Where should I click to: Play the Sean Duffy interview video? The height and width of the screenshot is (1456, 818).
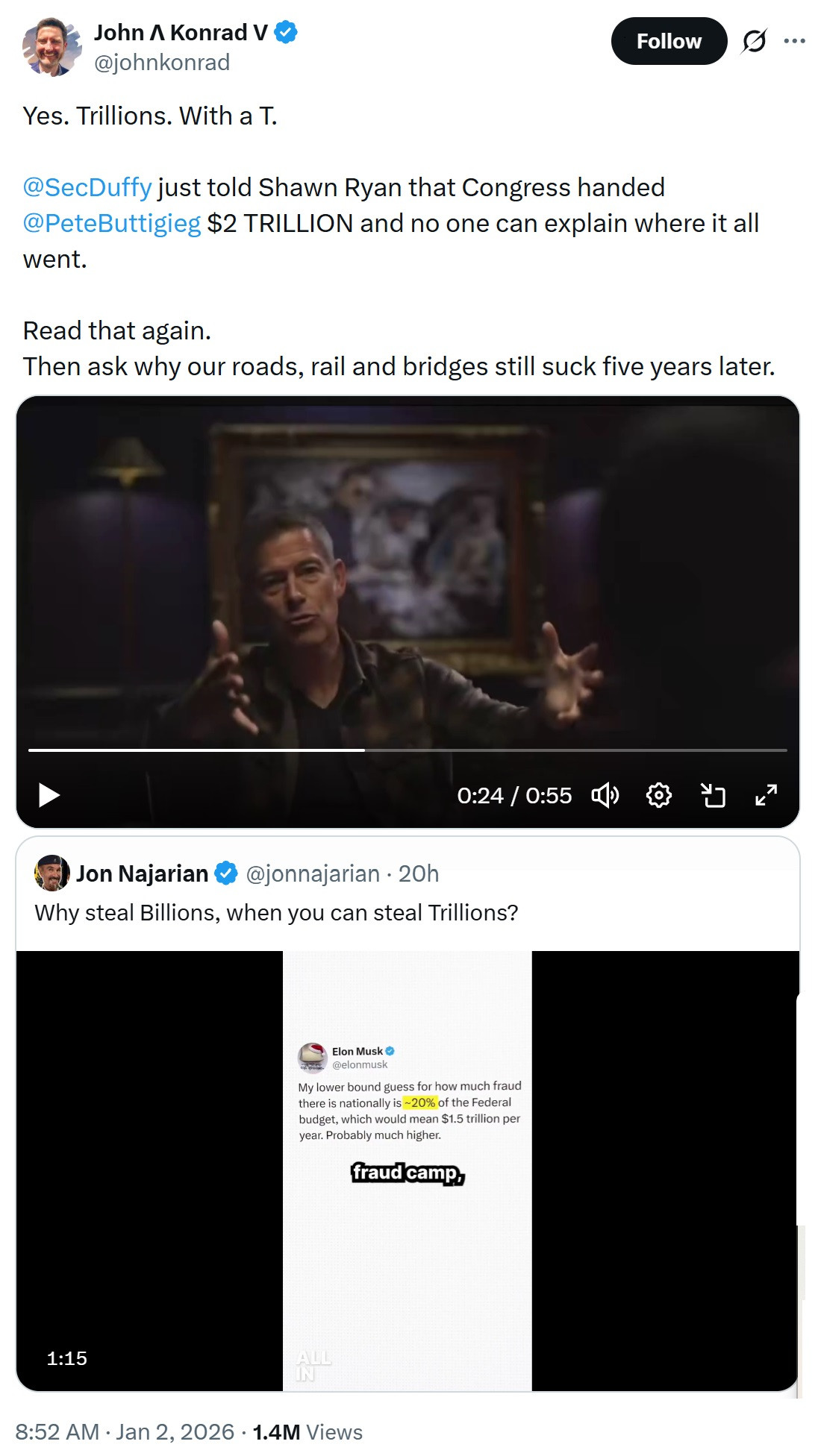click(x=49, y=795)
